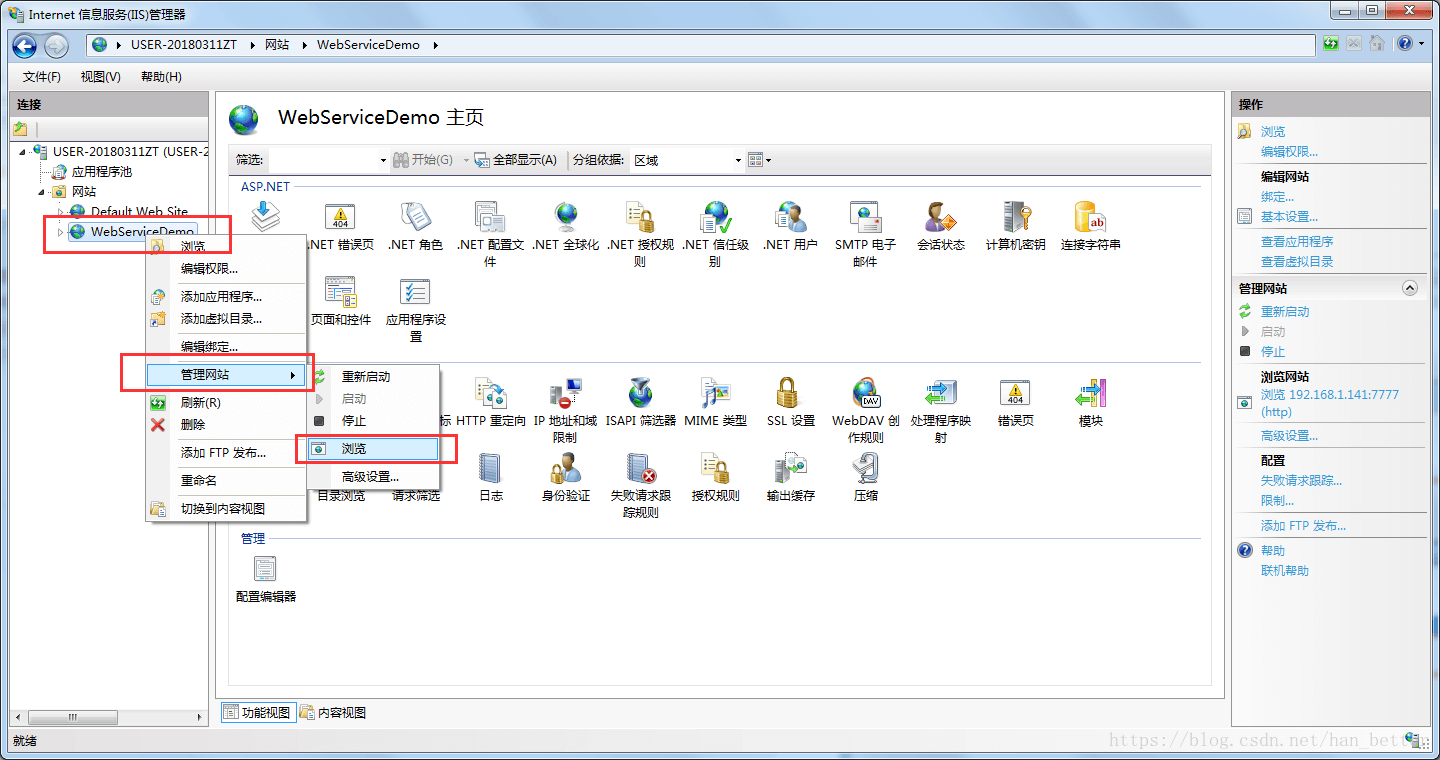The image size is (1440, 760).
Task: Click the 浏览 192.168.1.141:7777 link
Action: [1330, 403]
